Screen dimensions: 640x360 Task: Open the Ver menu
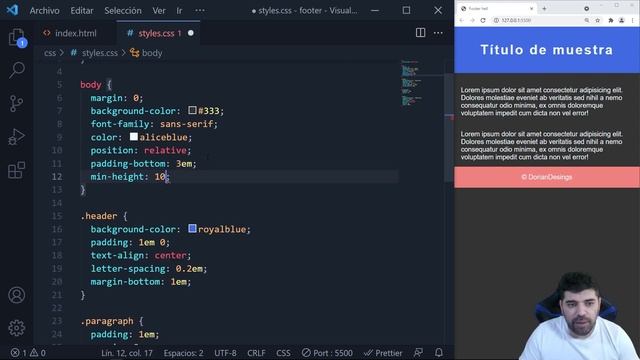[159, 10]
